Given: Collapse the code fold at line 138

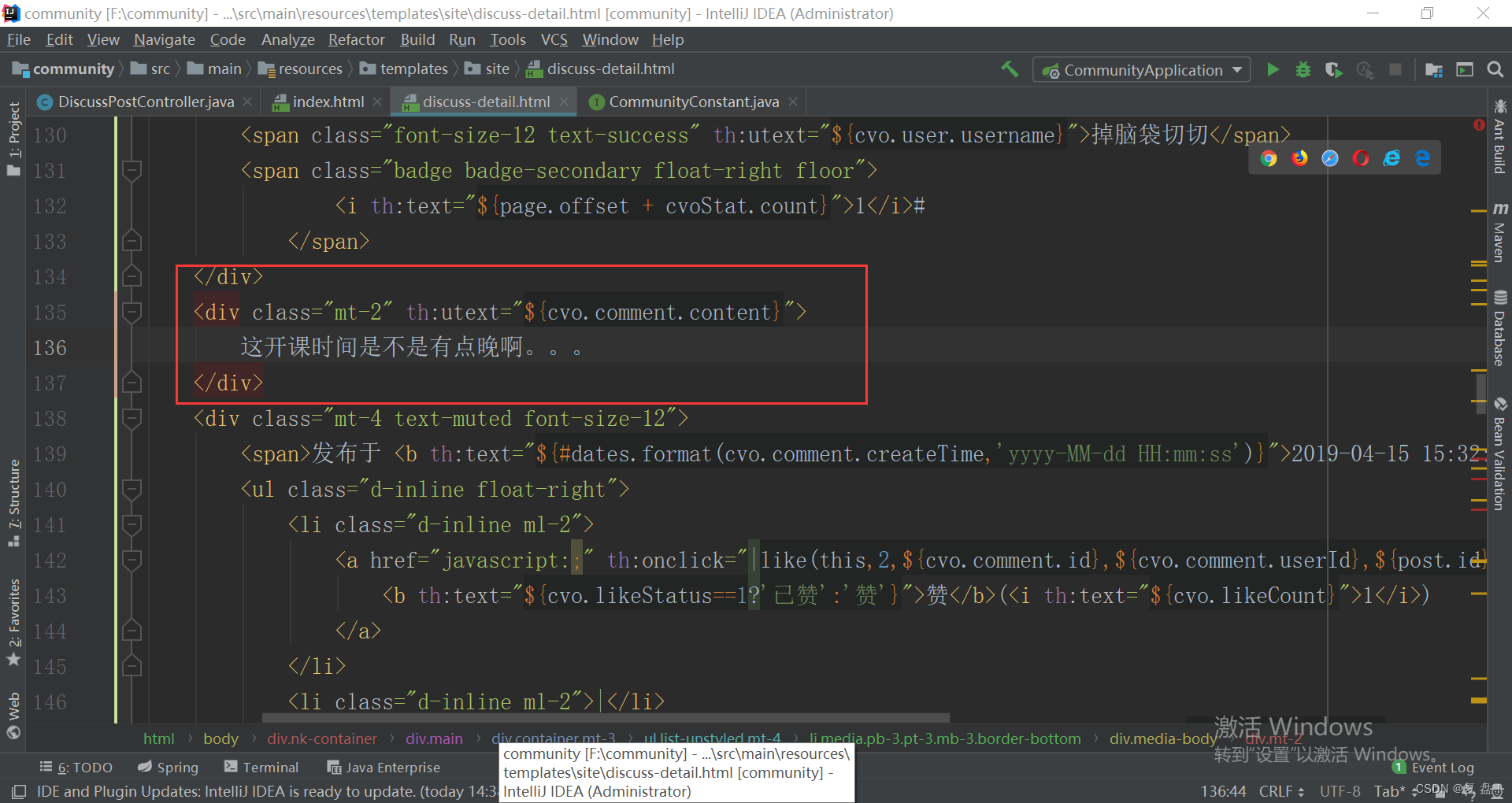Looking at the screenshot, I should click(132, 418).
